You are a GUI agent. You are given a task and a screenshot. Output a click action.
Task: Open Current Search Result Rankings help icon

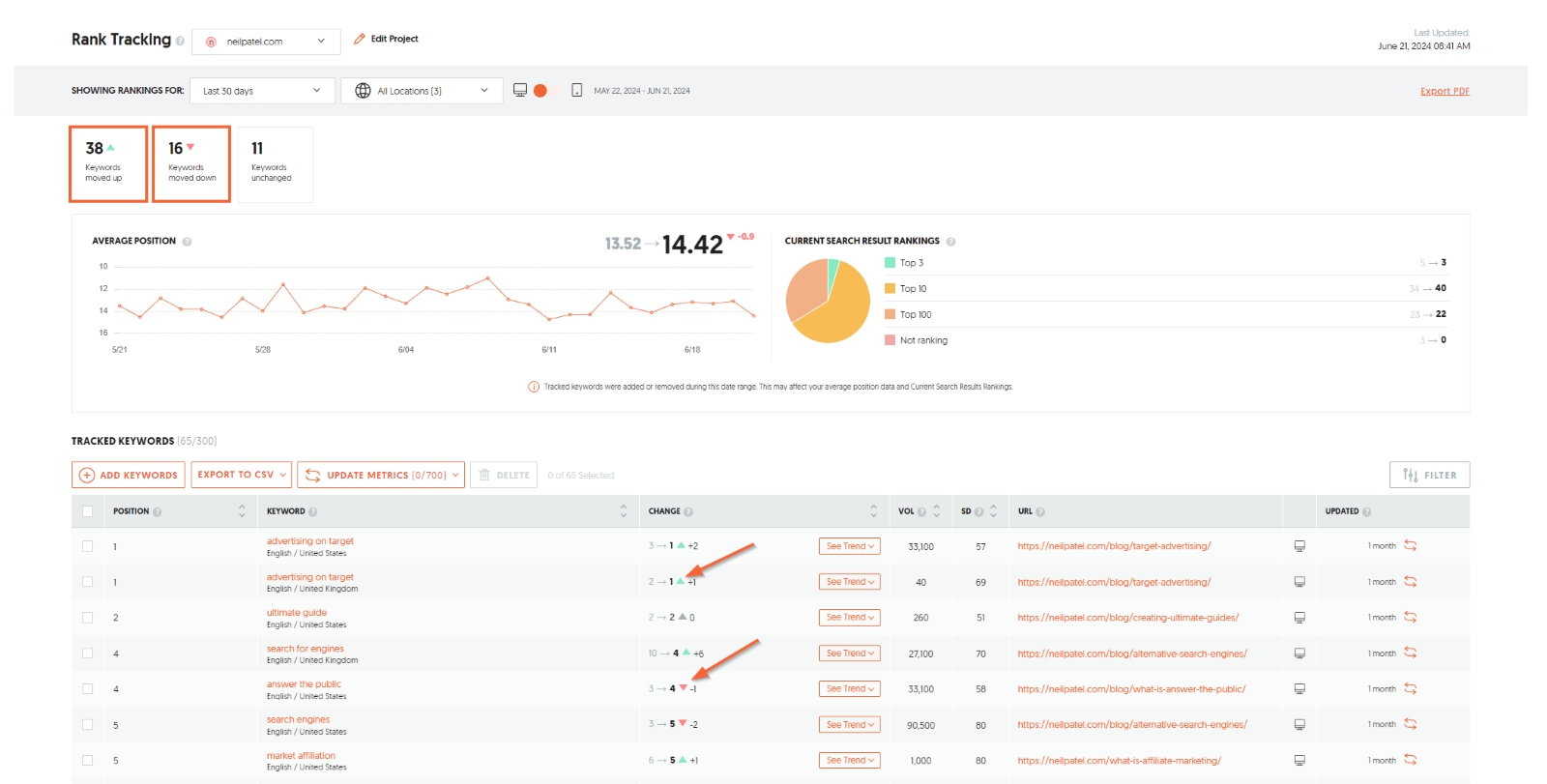pyautogui.click(x=950, y=242)
